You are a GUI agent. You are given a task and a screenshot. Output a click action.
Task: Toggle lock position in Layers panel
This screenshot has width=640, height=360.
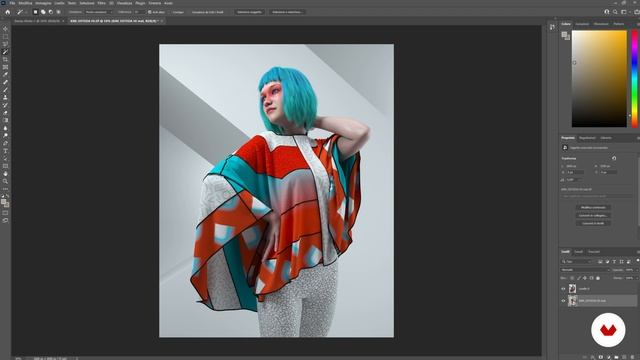tap(584, 278)
